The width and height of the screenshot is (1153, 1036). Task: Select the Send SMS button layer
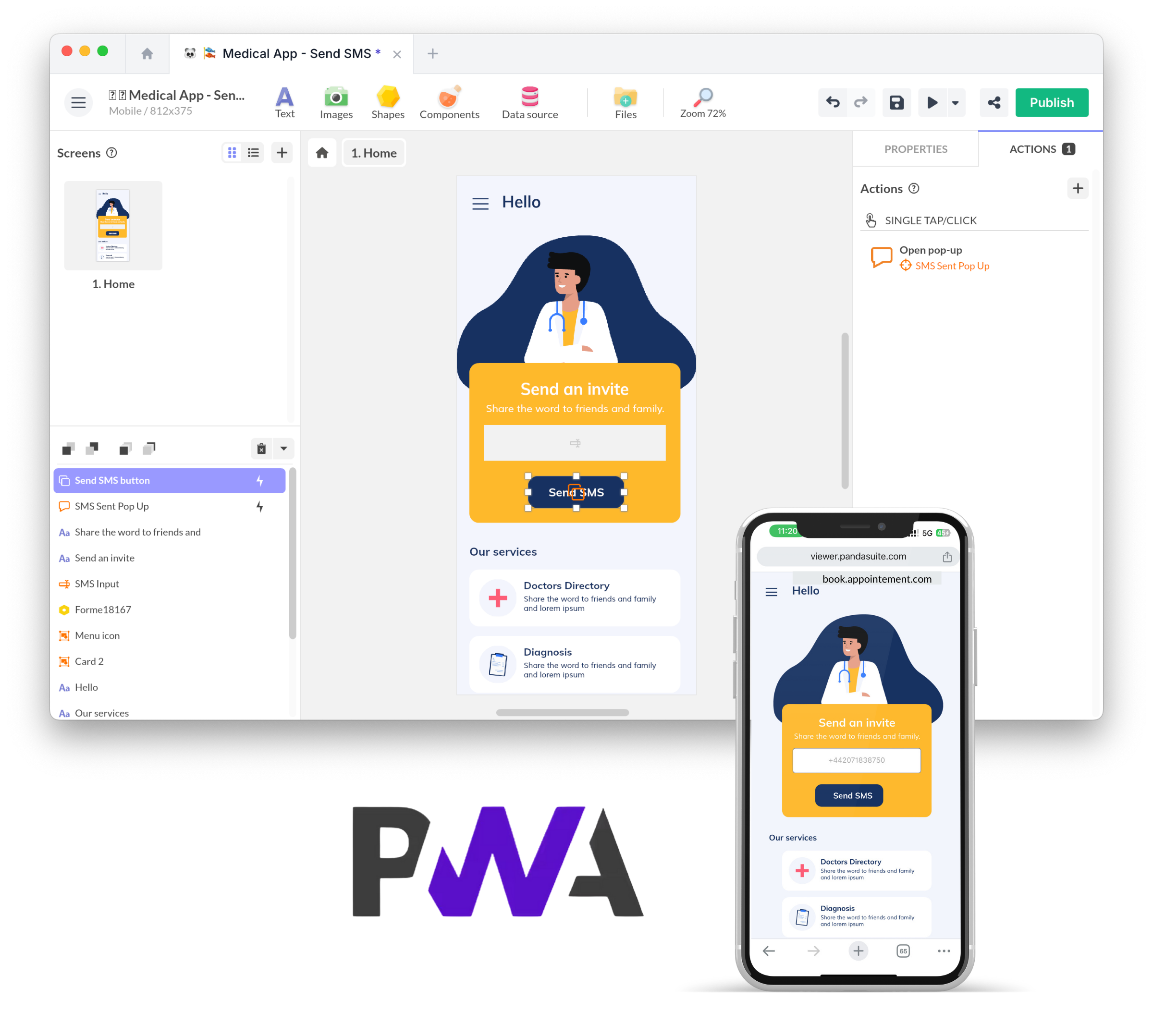point(164,480)
